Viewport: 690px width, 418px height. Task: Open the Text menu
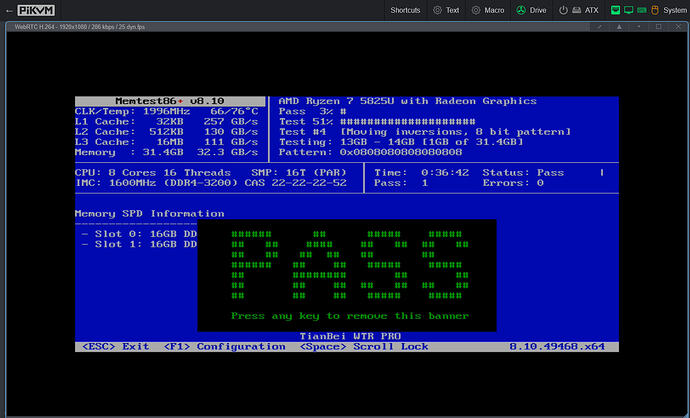(x=446, y=10)
